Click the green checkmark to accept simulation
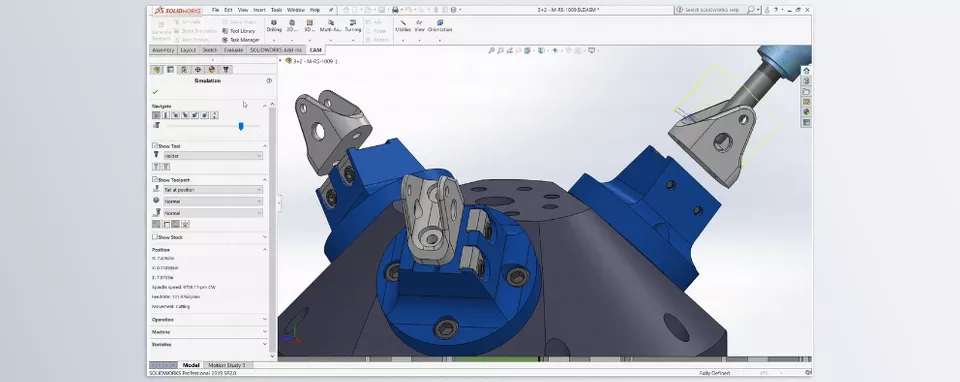The height and width of the screenshot is (382, 960). tap(156, 92)
